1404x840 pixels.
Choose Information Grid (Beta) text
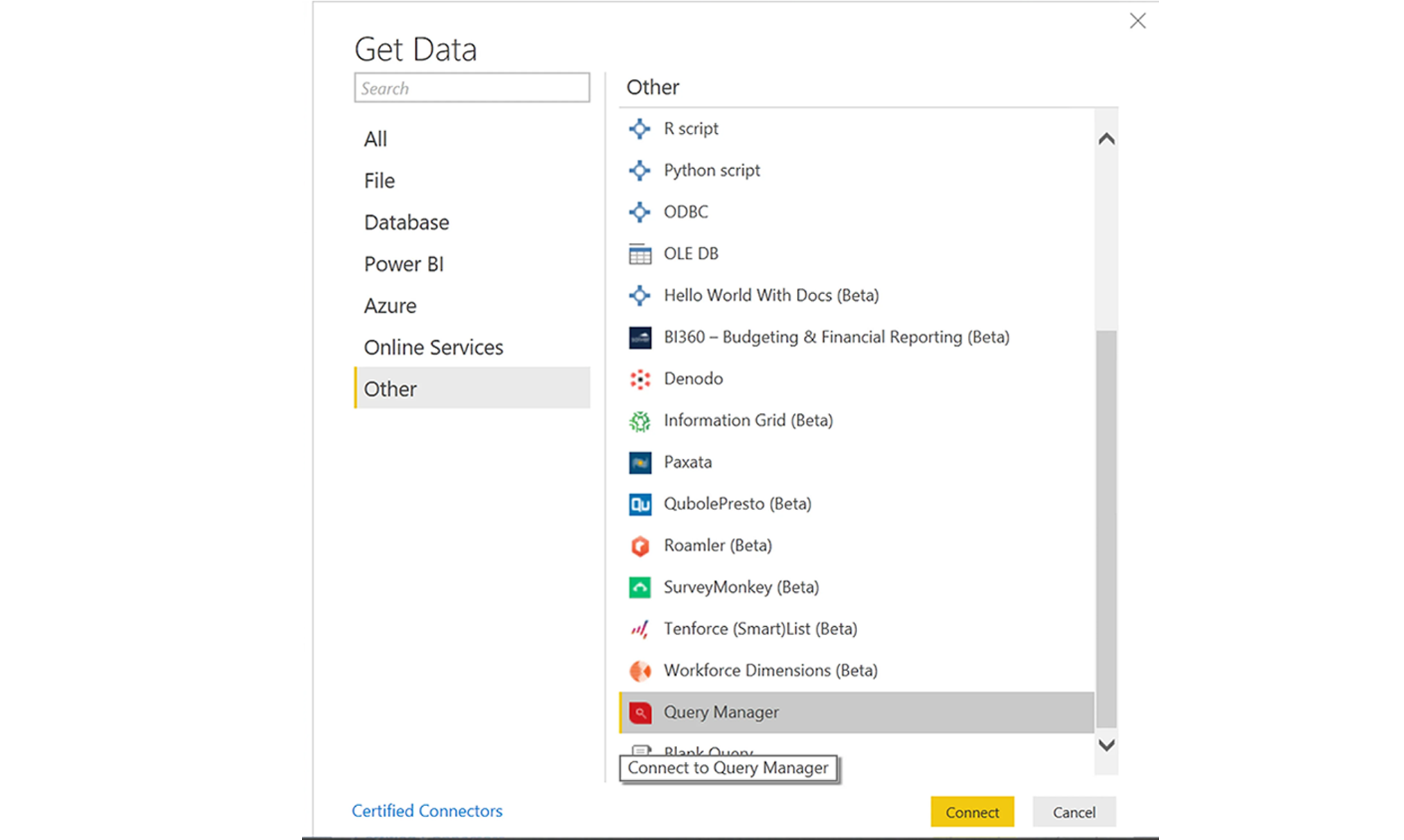(x=748, y=420)
